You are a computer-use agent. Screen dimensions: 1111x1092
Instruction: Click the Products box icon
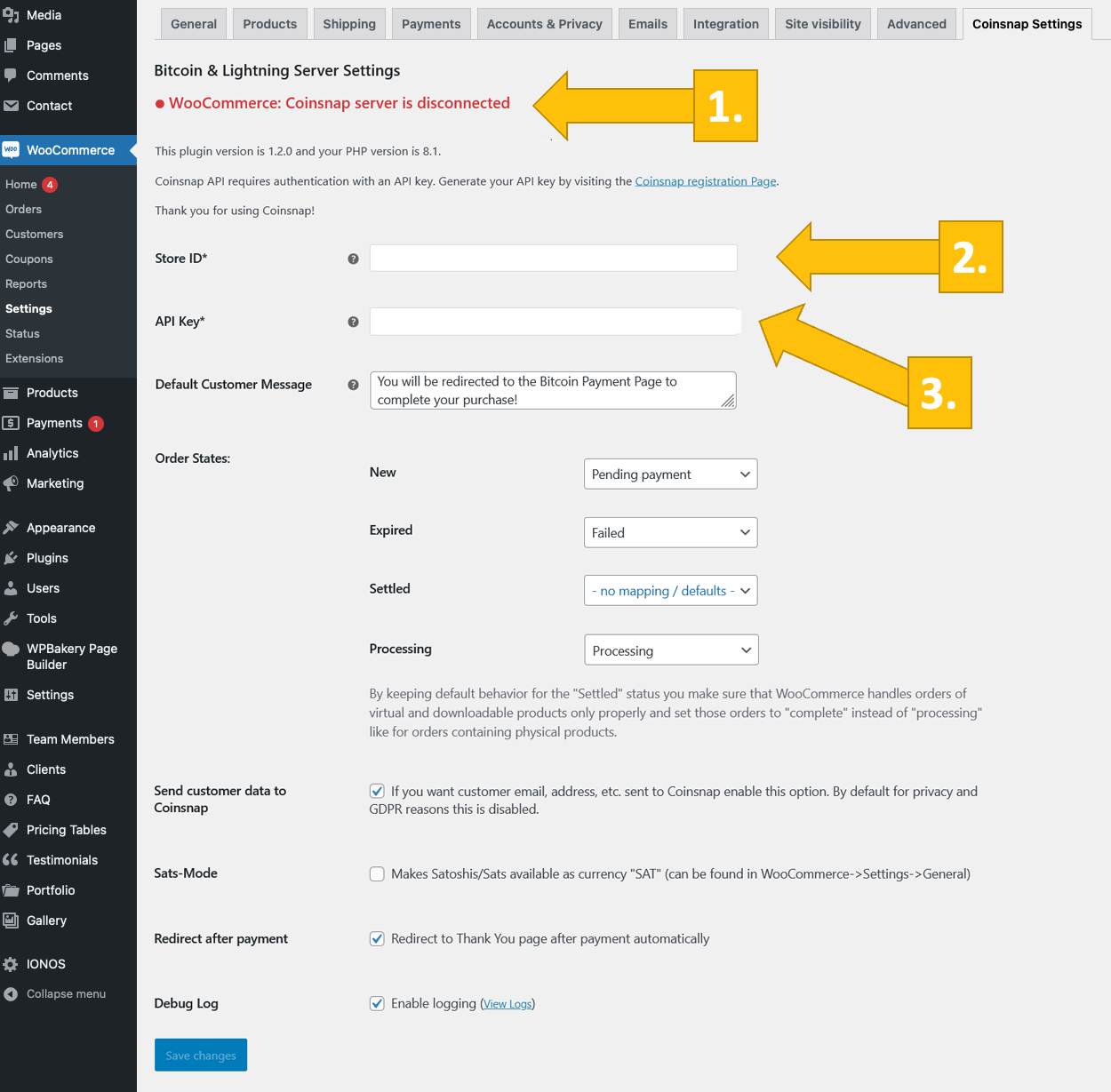point(11,393)
